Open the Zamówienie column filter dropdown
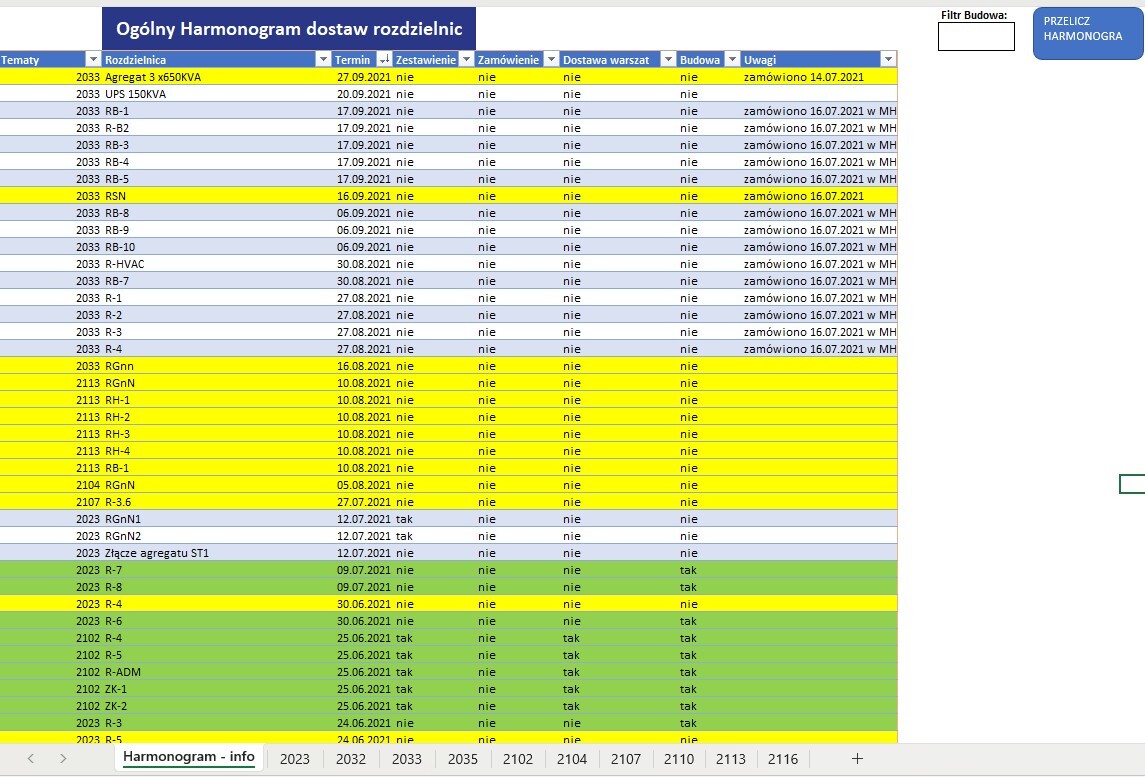Screen dimensions: 1145x777 click(551, 60)
